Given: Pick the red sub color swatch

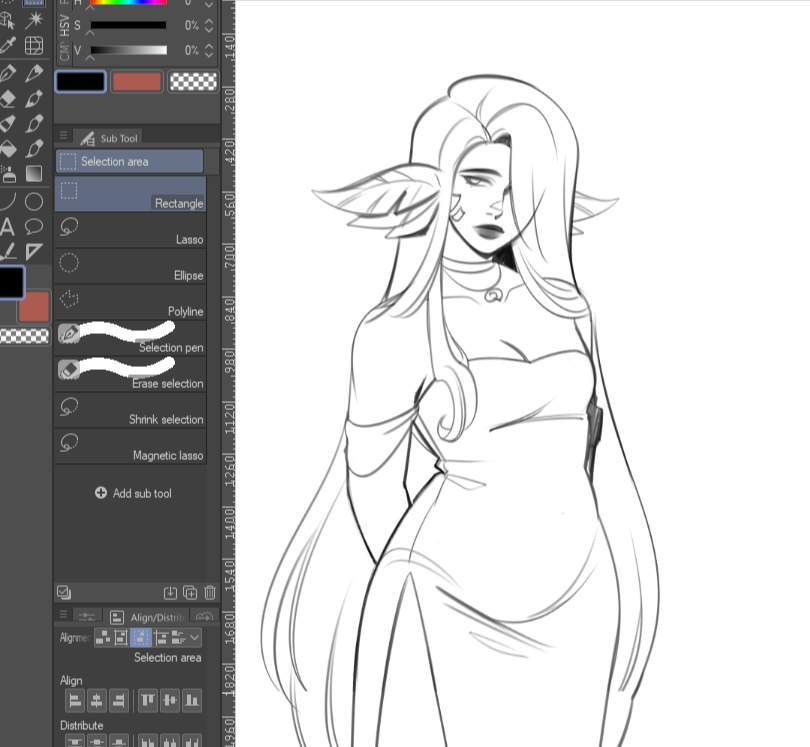Looking at the screenshot, I should click(x=137, y=82).
